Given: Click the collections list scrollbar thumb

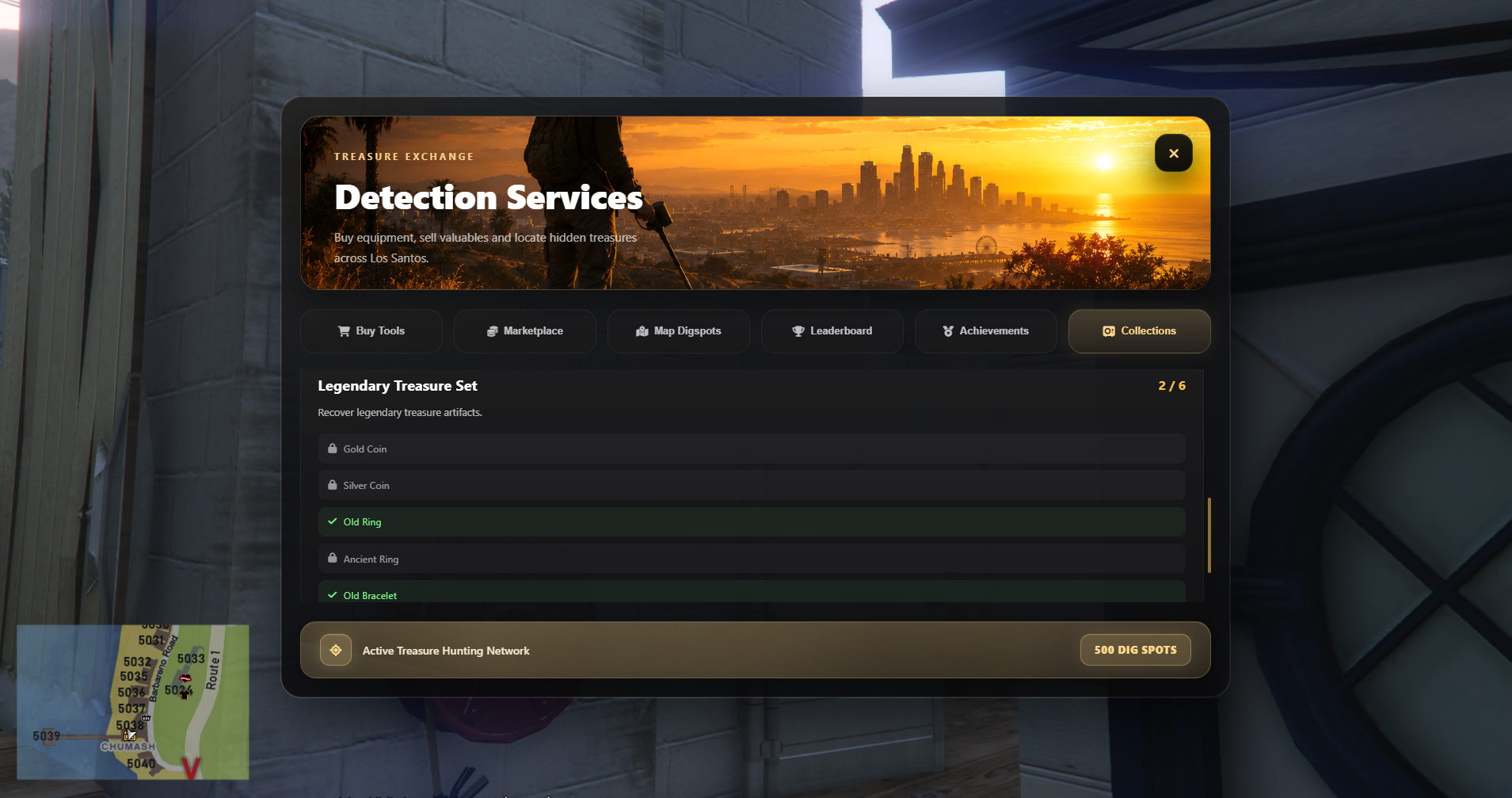Looking at the screenshot, I should 1209,535.
